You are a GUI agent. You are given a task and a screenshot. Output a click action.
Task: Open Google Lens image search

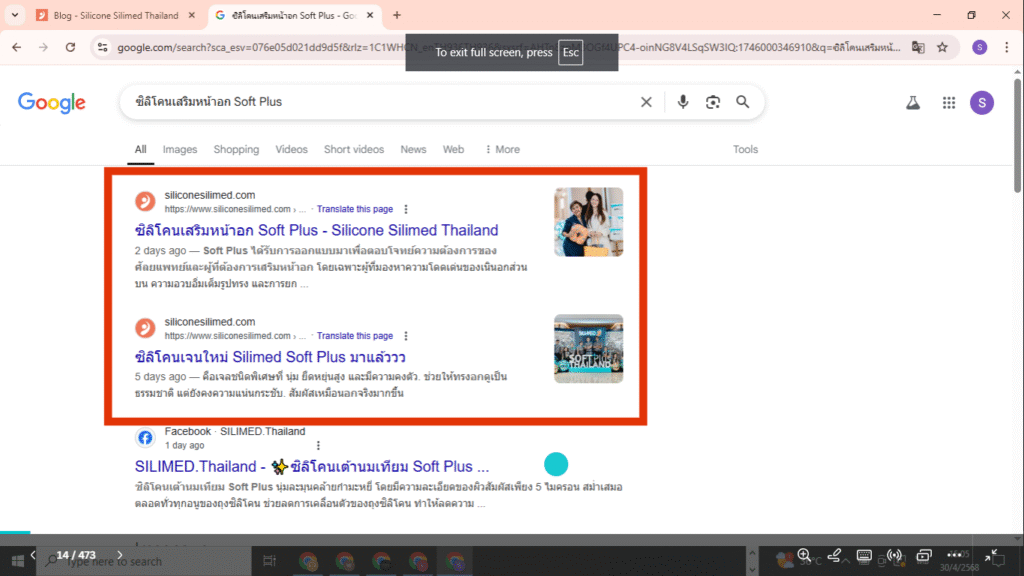tap(712, 101)
